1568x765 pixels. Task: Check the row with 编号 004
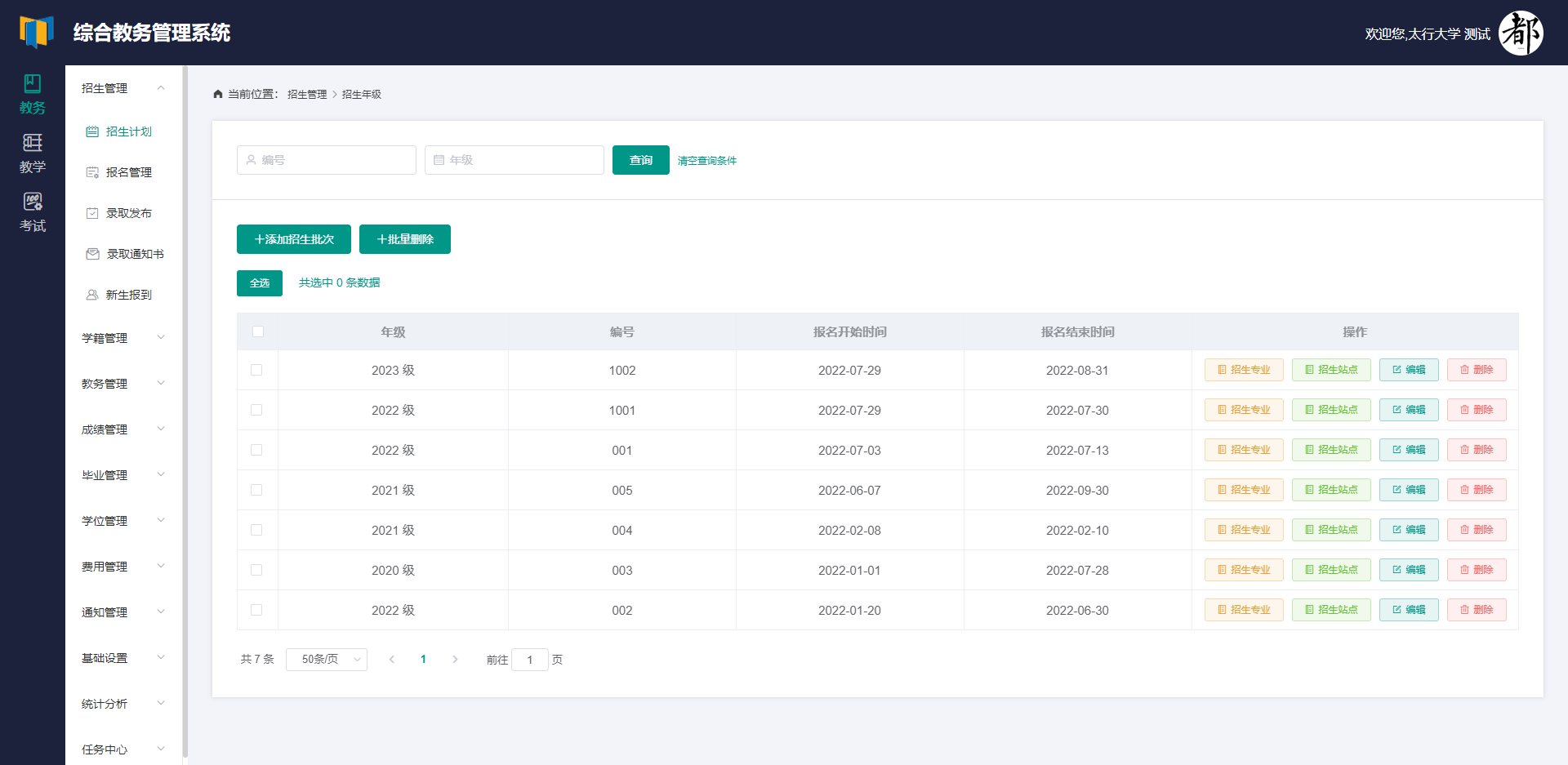[x=256, y=530]
